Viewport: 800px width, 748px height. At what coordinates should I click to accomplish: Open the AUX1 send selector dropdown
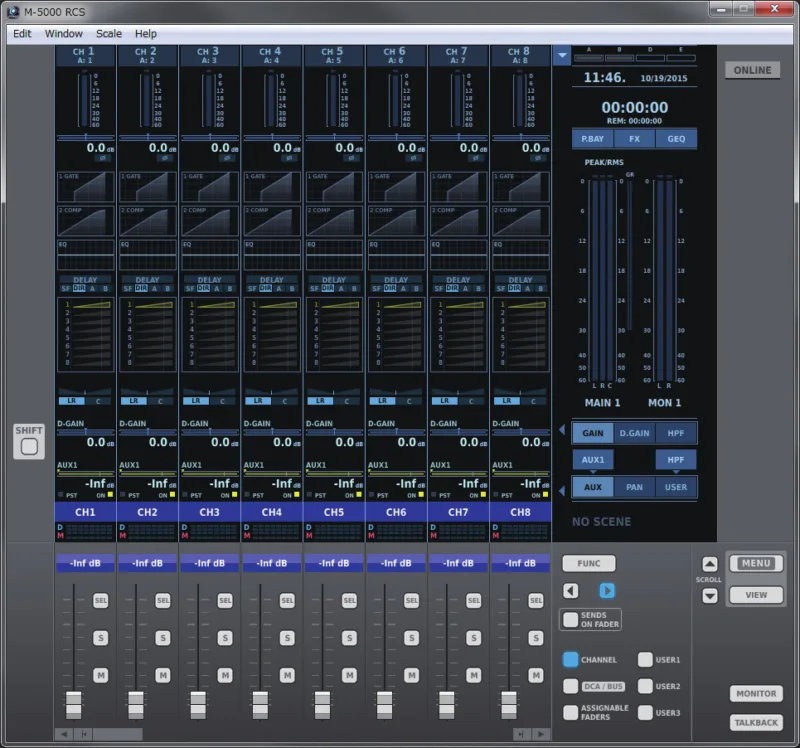[x=593, y=460]
